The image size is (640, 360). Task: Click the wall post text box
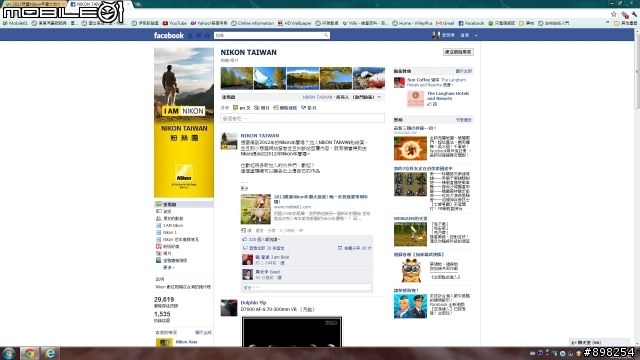[x=302, y=118]
